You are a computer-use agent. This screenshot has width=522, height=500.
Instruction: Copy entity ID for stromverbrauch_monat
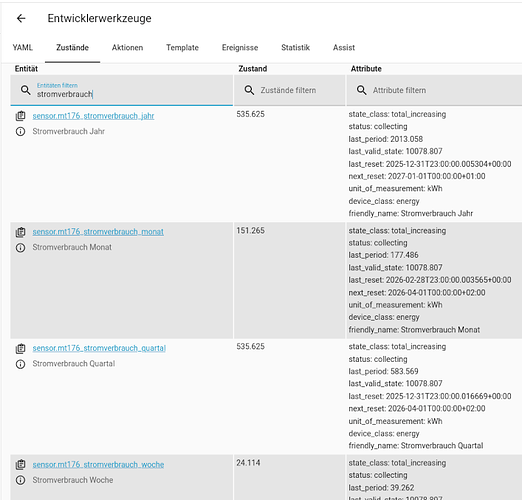pos(20,232)
